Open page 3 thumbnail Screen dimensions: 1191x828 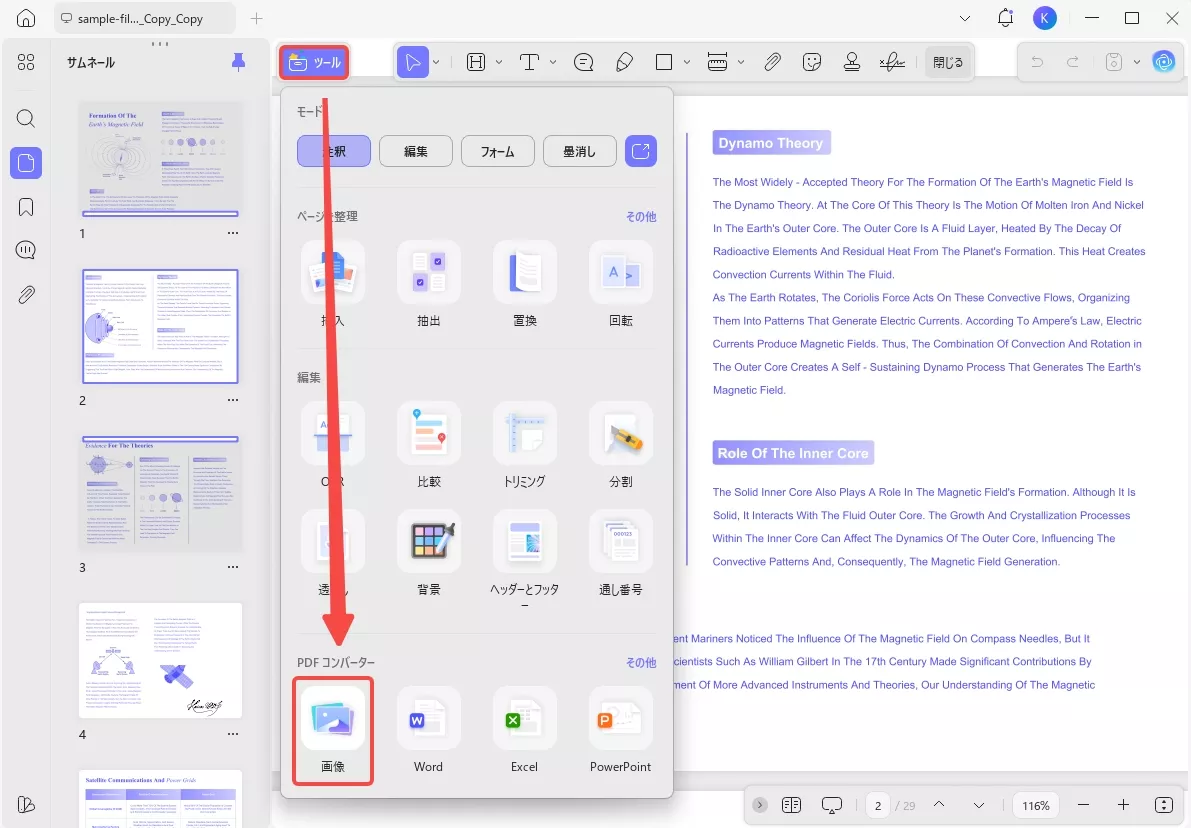160,494
